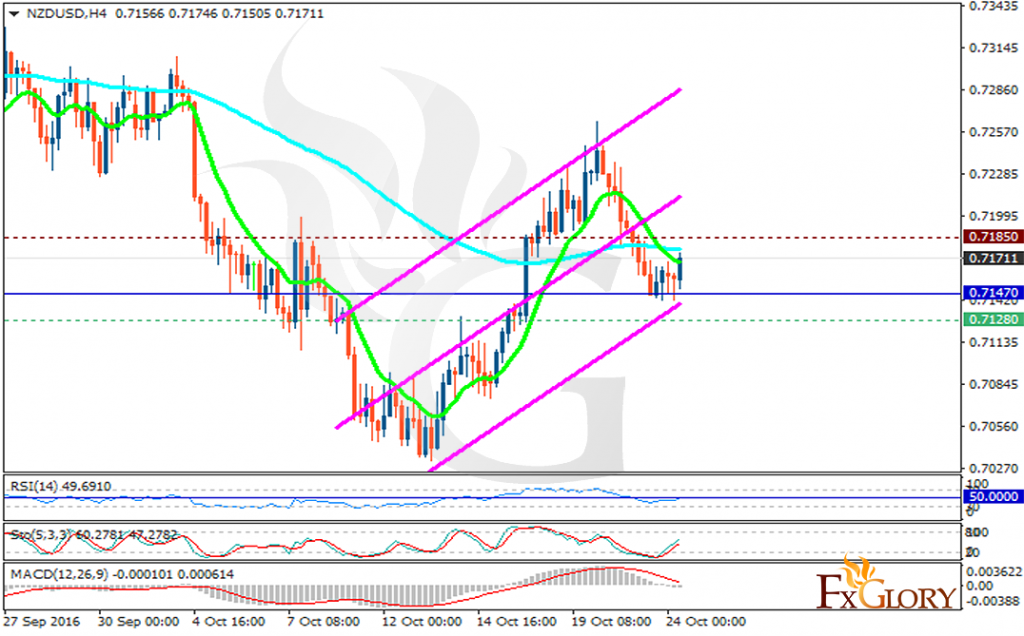Select the 0.72570 price scale value
1024x636 pixels.
[993, 132]
